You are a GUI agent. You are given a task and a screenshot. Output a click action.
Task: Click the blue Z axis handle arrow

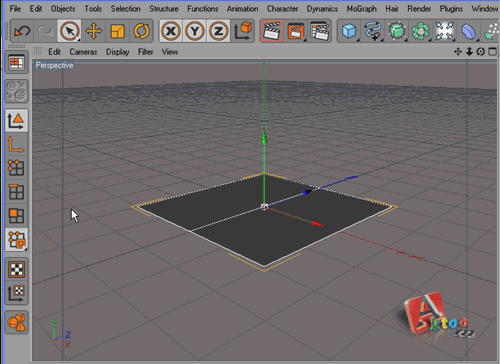pyautogui.click(x=307, y=192)
